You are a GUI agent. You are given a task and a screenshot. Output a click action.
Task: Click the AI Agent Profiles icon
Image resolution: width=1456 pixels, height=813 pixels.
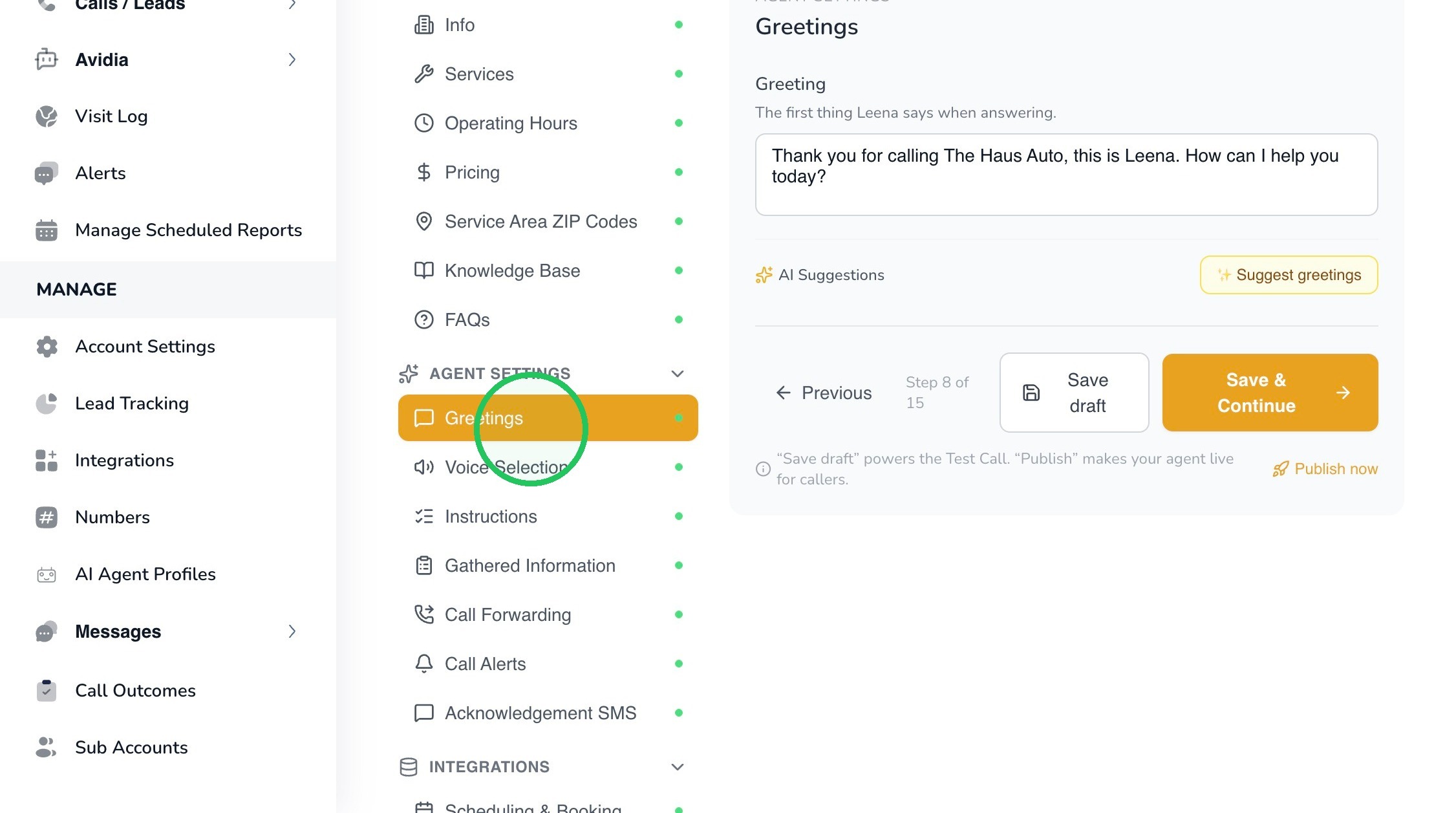[47, 574]
